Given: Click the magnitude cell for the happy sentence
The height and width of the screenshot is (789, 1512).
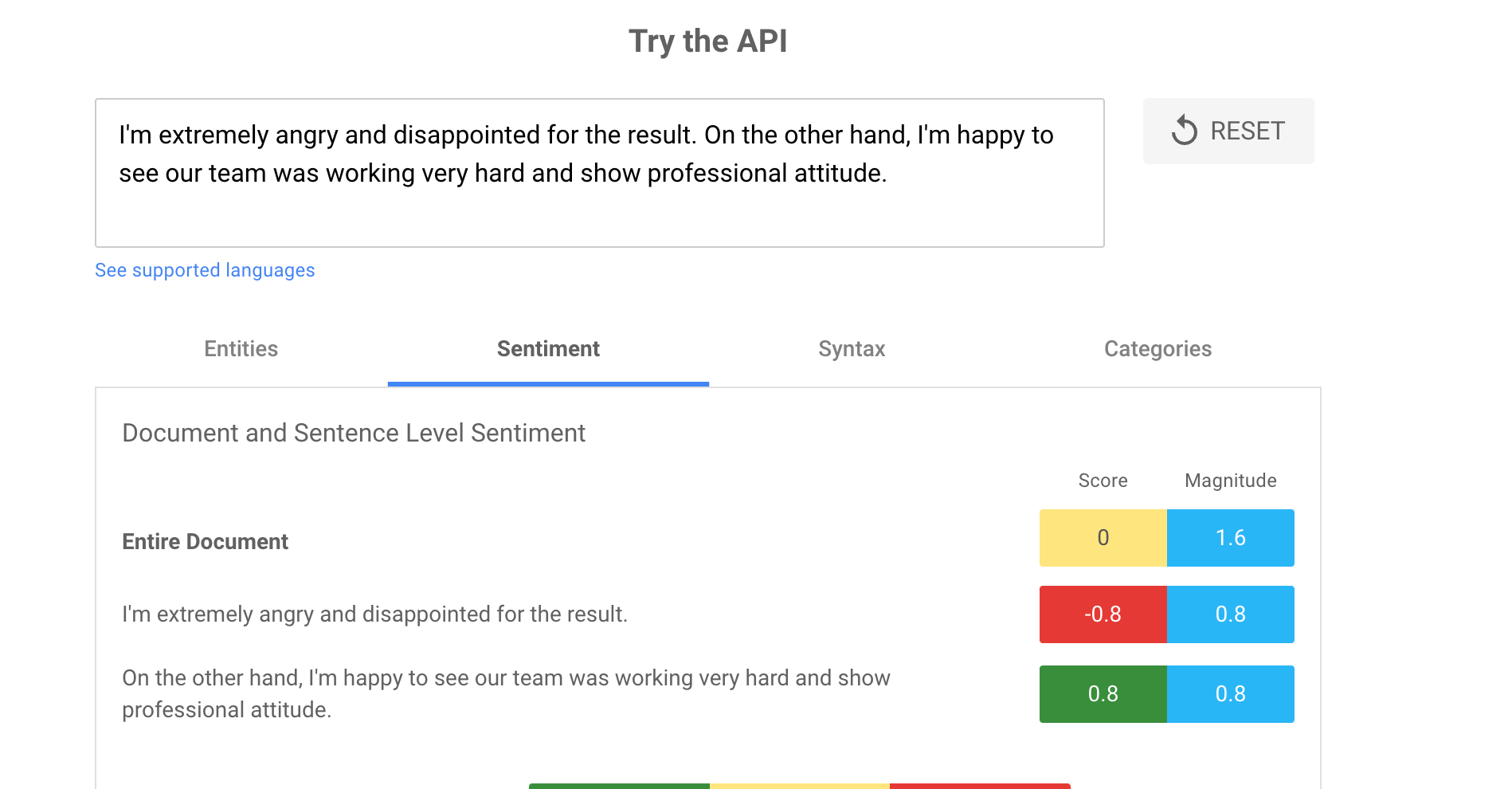Looking at the screenshot, I should 1231,694.
